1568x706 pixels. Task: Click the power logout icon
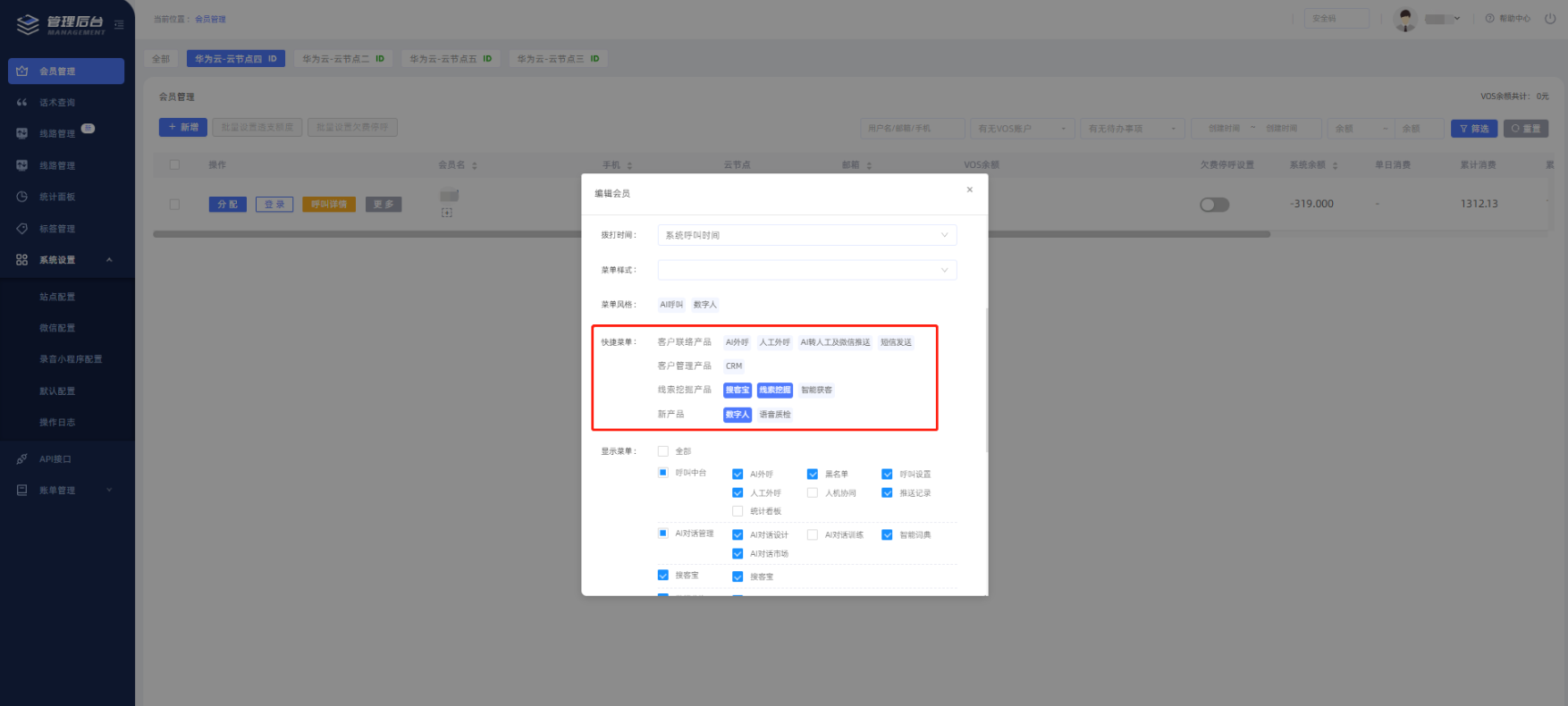click(x=1550, y=19)
